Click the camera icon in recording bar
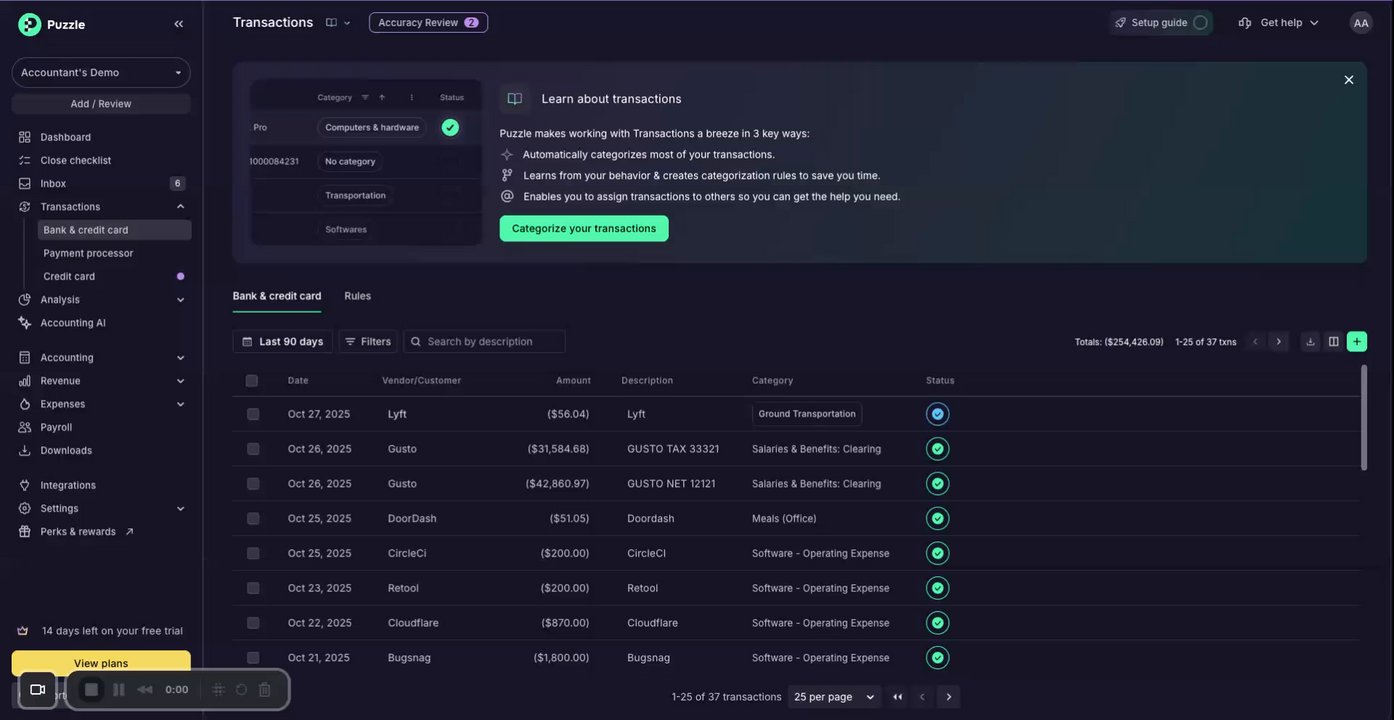This screenshot has width=1394, height=720. pyautogui.click(x=38, y=689)
